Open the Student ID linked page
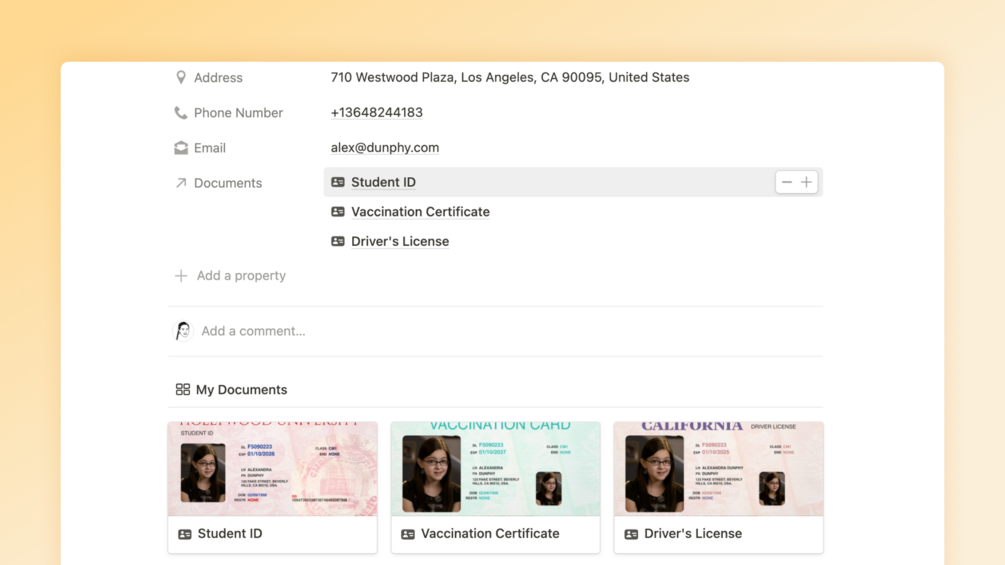The width and height of the screenshot is (1005, 565). (383, 182)
